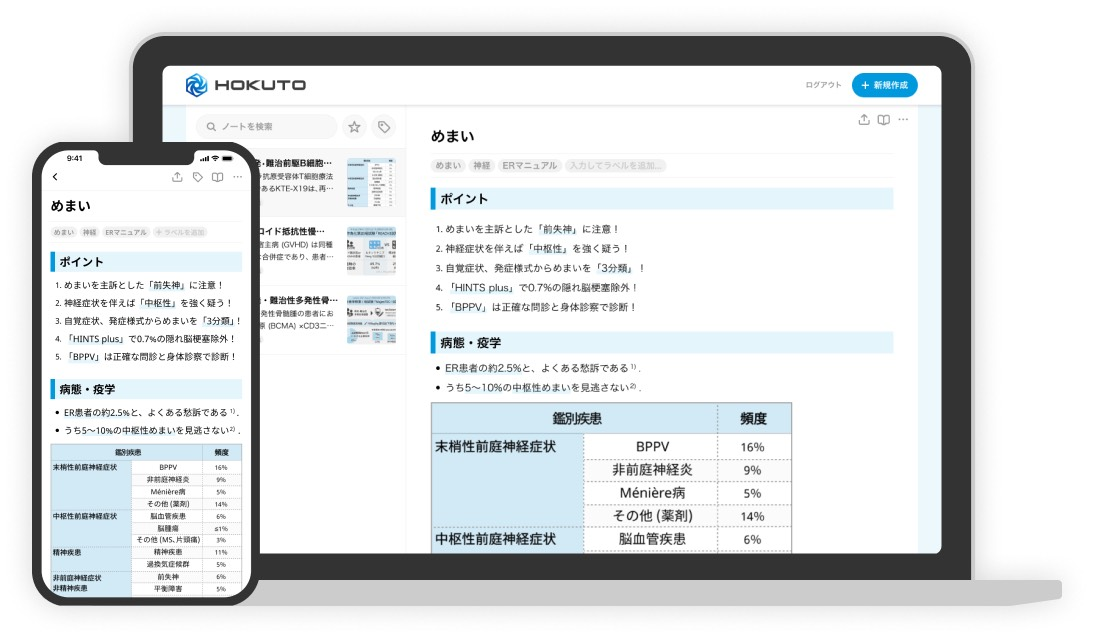Screen dimensions: 1094x638
Task: Tap the tag icon on the phone toolbar
Action: tap(197, 177)
